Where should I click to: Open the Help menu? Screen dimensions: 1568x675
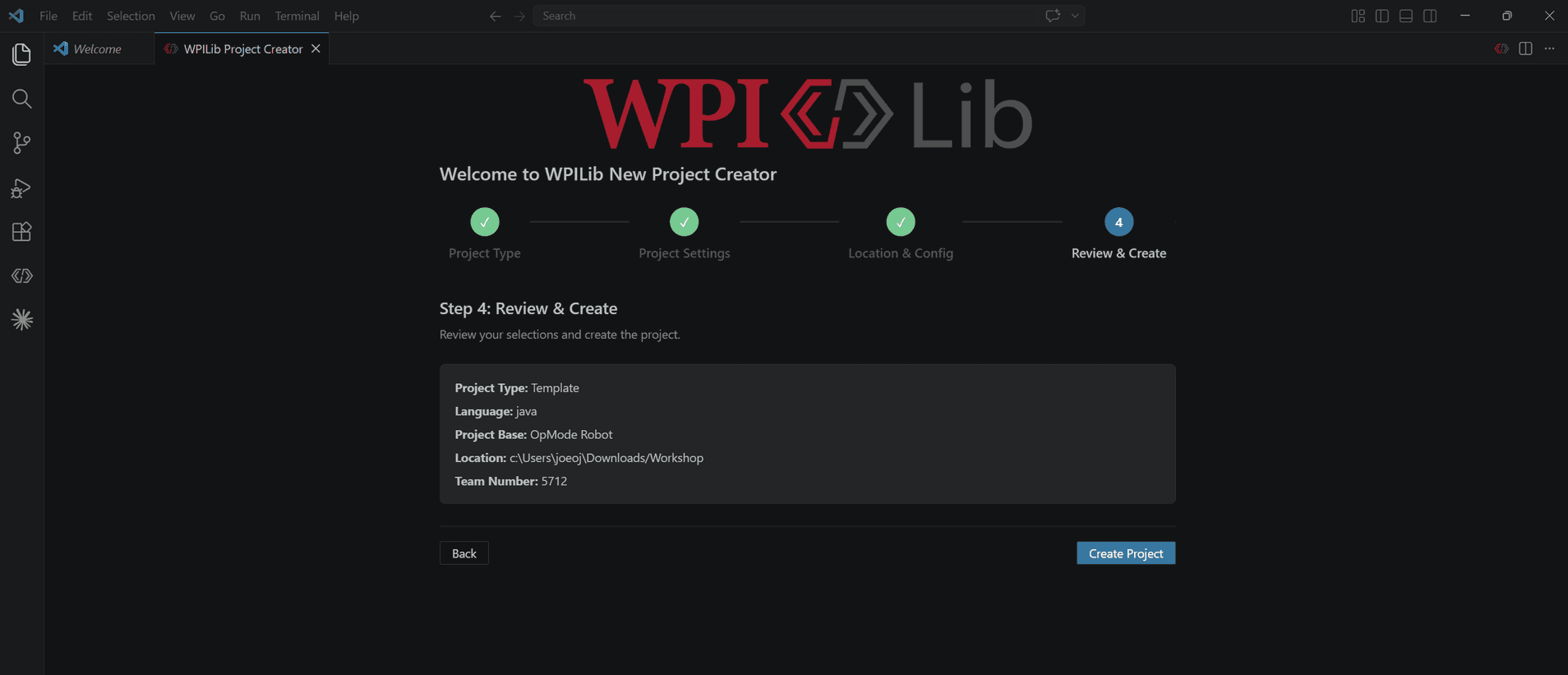(347, 16)
